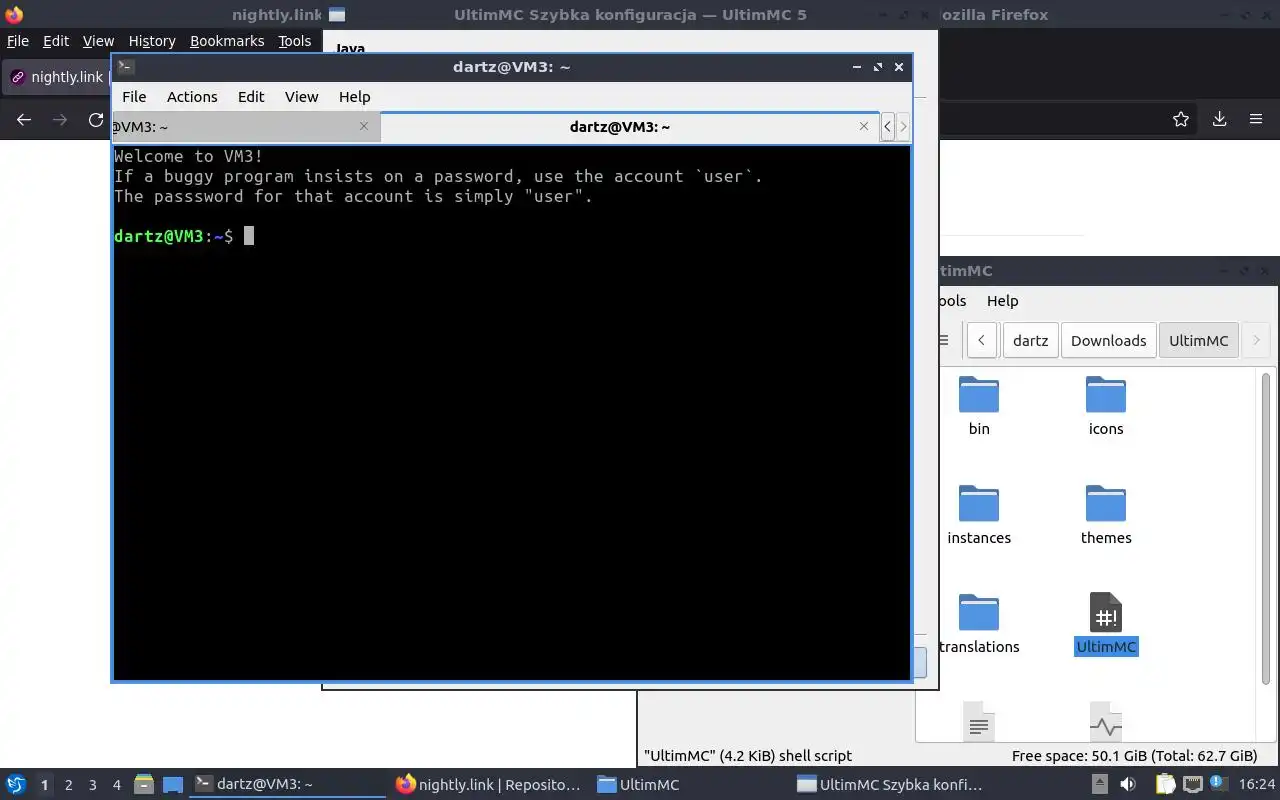Screen dimensions: 1280x800
Task: Select the nightly.link Firefox tab
Action: pos(58,77)
